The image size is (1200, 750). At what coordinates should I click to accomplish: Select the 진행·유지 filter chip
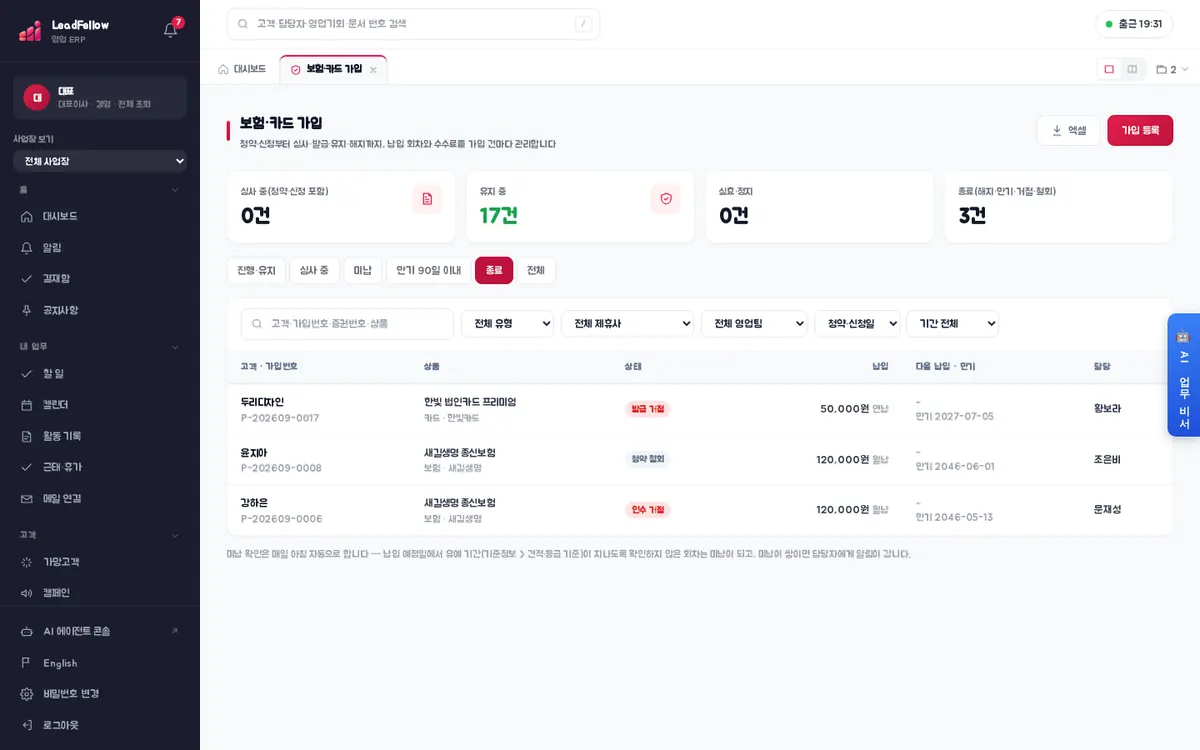256,270
